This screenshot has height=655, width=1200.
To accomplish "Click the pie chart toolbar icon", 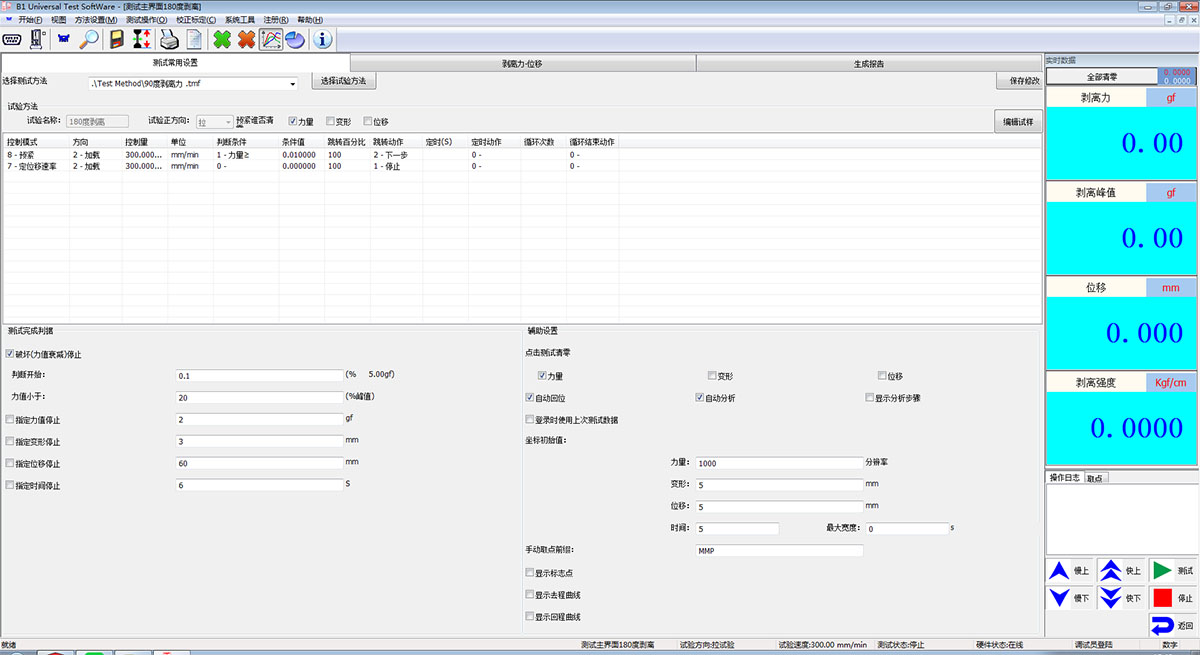I will pos(295,40).
